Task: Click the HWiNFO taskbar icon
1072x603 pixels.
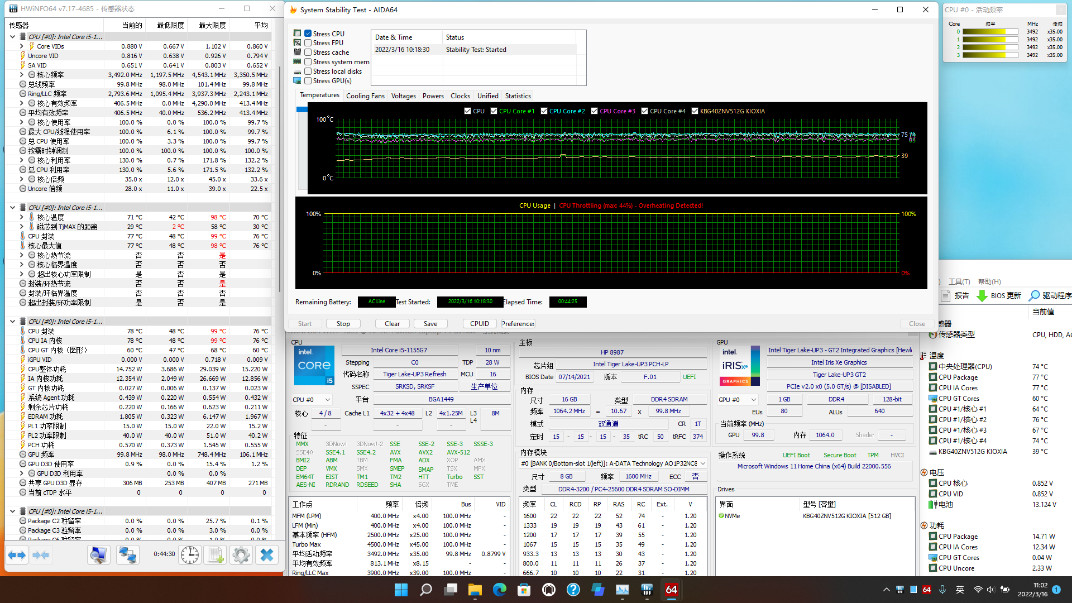Action: (x=647, y=589)
